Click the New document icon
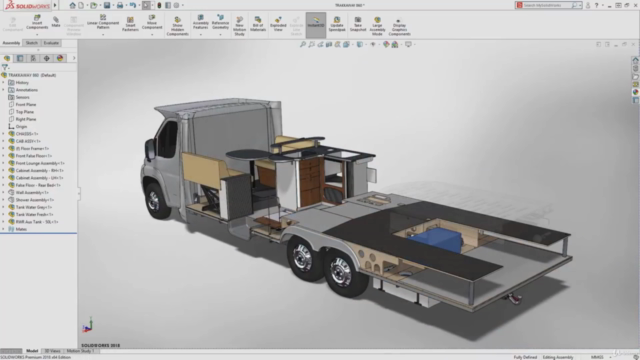640x360 pixels. (81, 5)
